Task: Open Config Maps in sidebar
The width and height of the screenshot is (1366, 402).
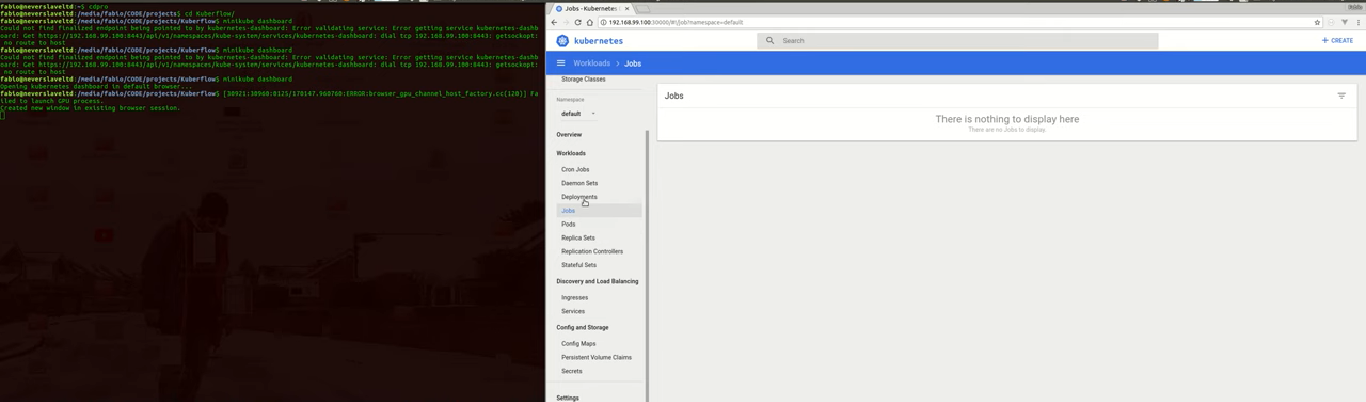Action: coord(578,343)
